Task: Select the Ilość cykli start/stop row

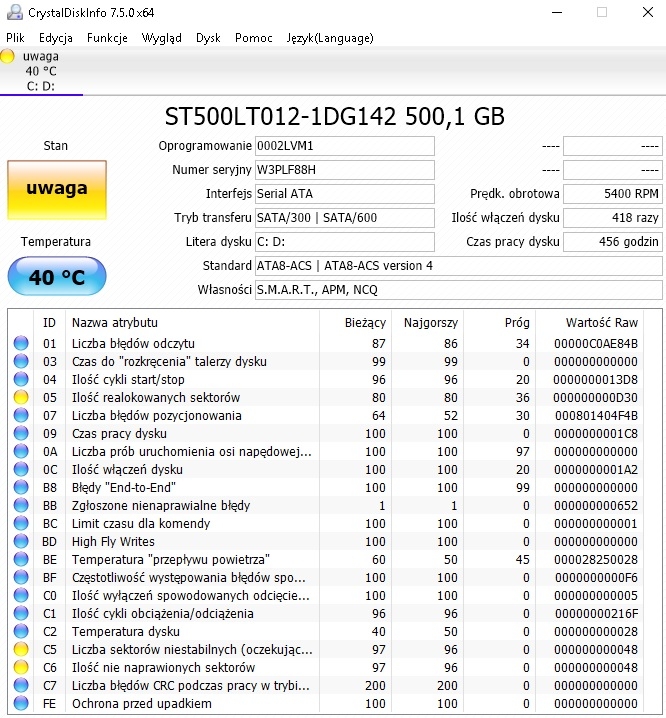Action: tap(326, 379)
